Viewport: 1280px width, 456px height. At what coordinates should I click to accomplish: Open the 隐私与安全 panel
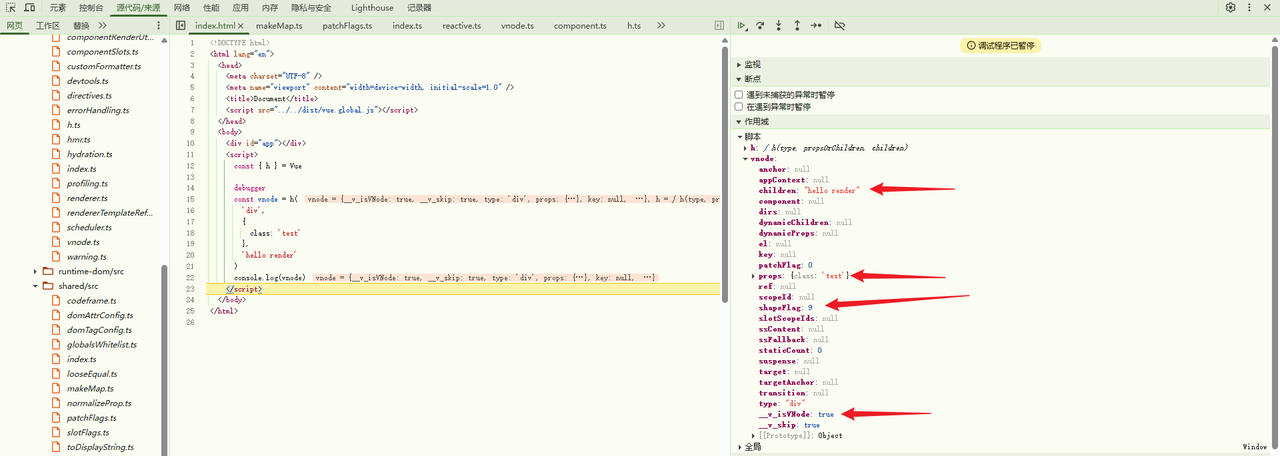310,7
